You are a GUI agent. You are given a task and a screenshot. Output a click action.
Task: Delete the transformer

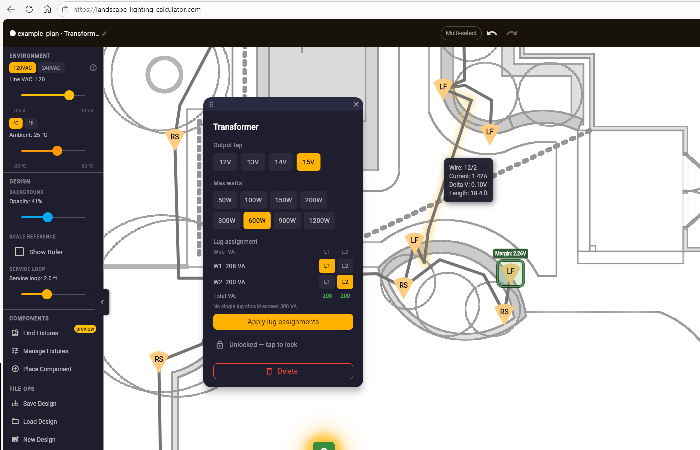click(x=283, y=371)
